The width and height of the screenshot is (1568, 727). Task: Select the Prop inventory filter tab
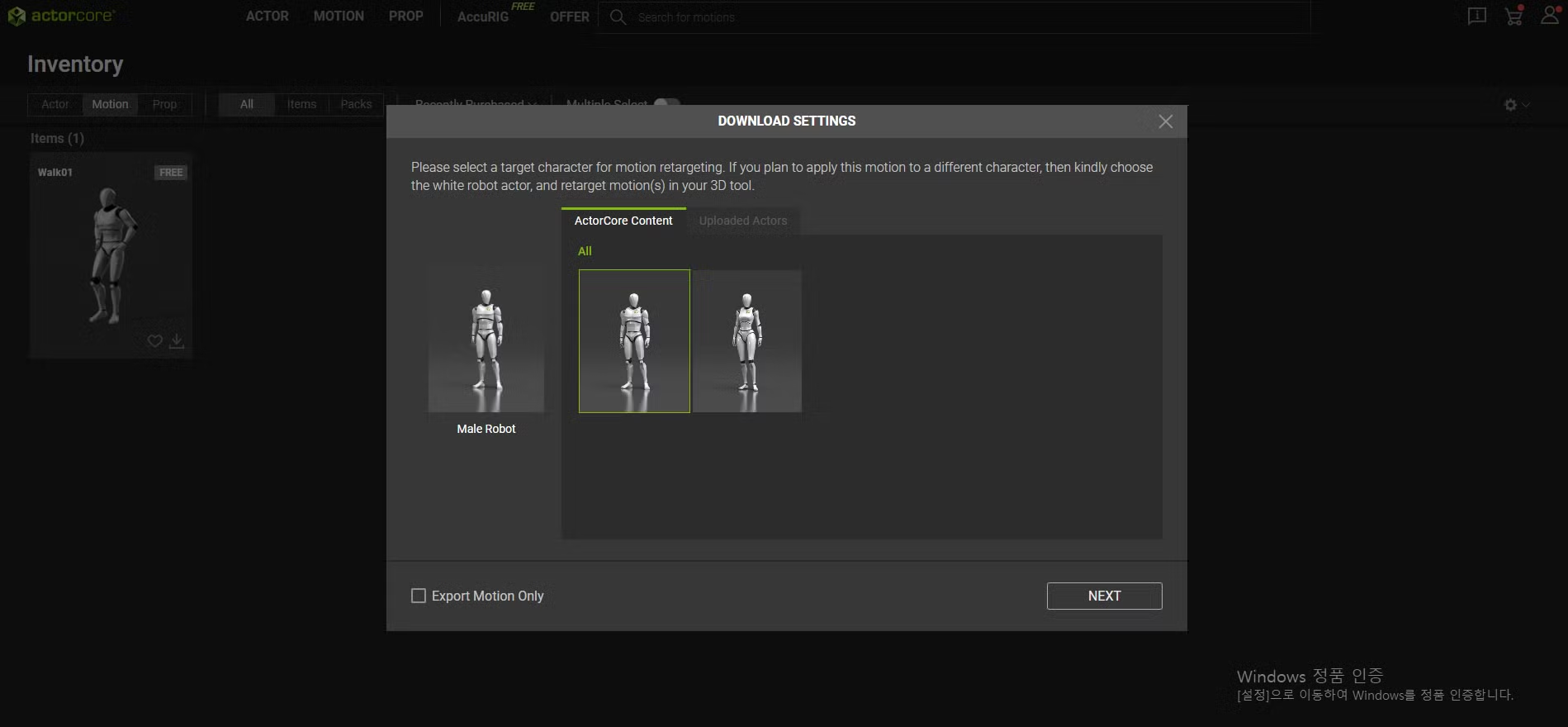[164, 104]
